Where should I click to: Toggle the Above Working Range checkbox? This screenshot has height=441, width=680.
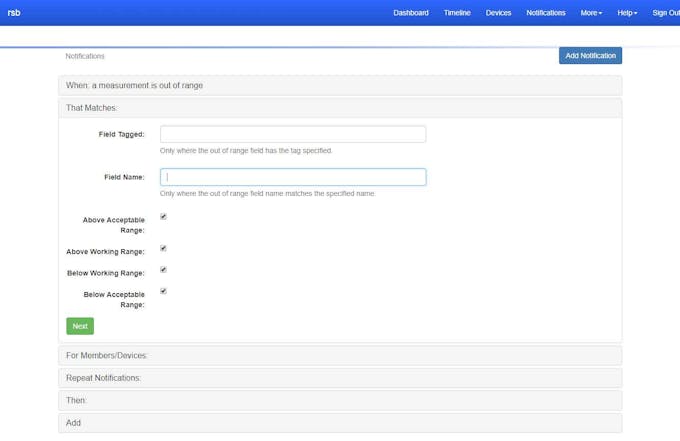pyautogui.click(x=163, y=248)
